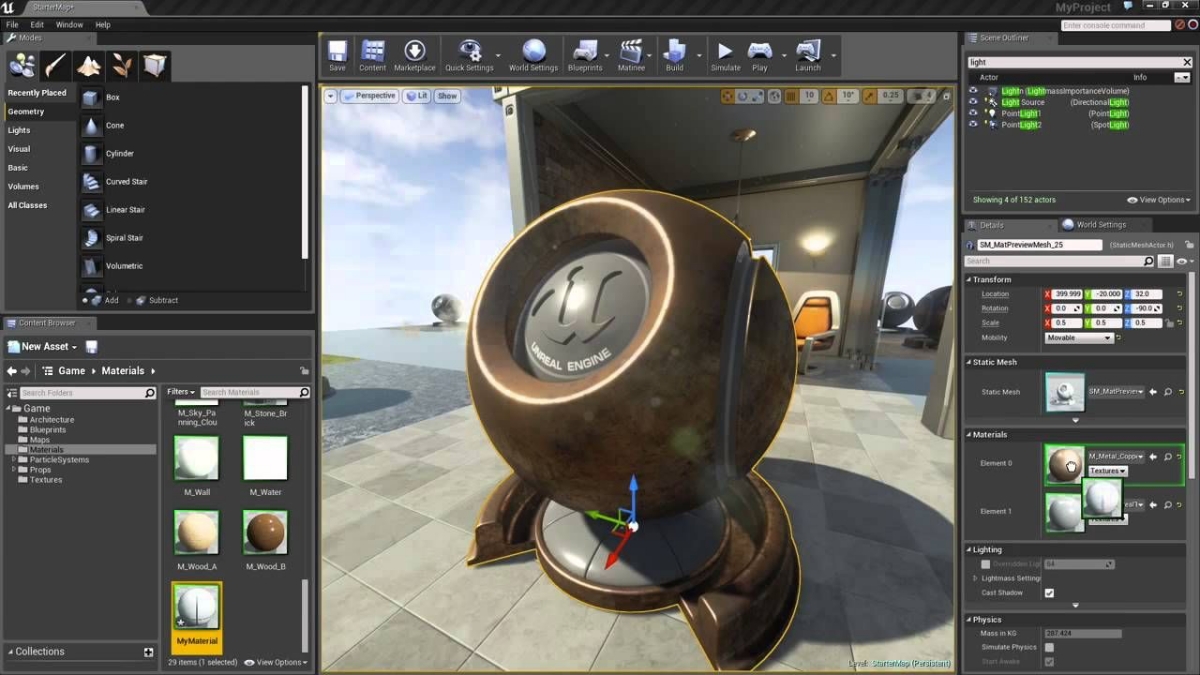The height and width of the screenshot is (675, 1200).
Task: Switch to the World Settings tab
Action: pyautogui.click(x=1100, y=225)
